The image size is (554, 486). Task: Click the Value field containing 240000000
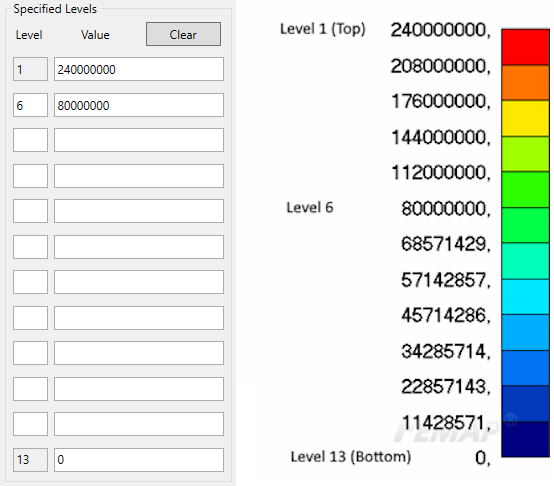coord(139,69)
